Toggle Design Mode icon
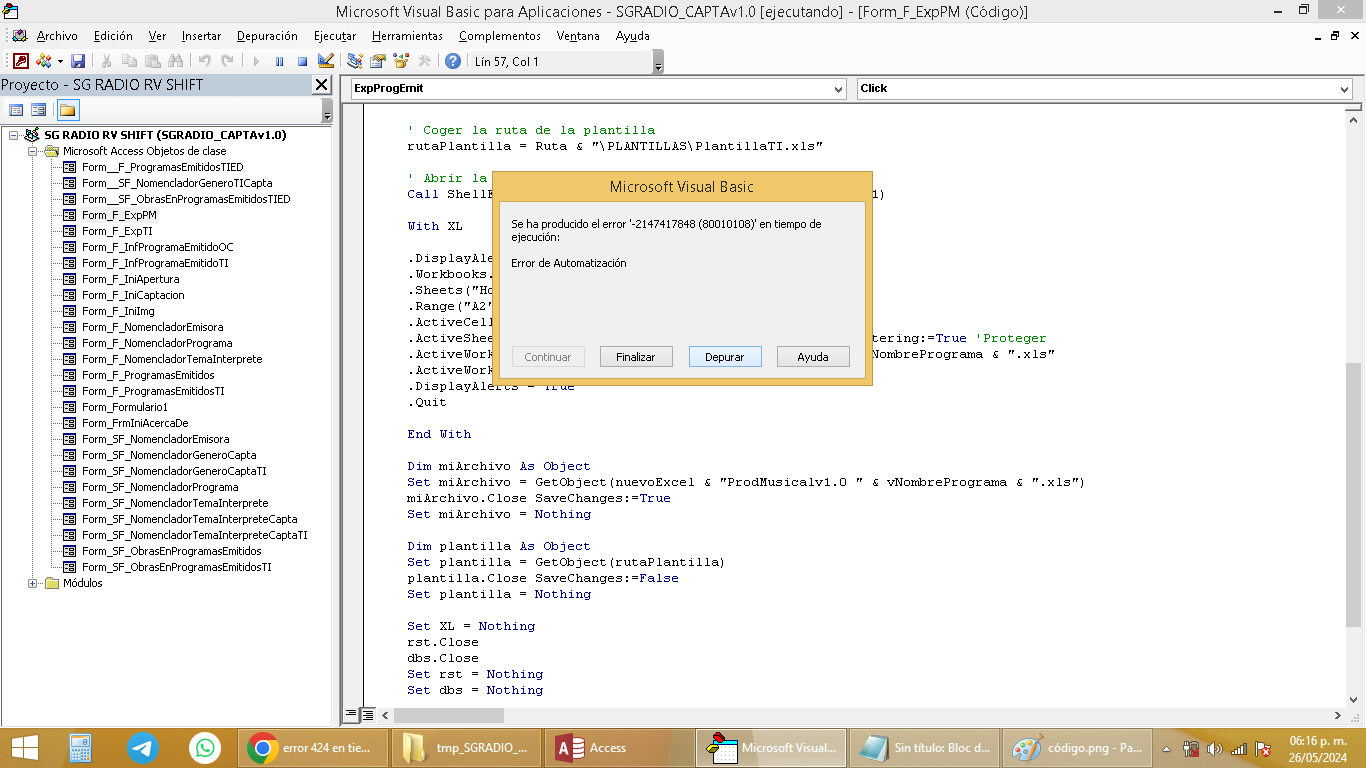1366x768 pixels. pyautogui.click(x=325, y=61)
